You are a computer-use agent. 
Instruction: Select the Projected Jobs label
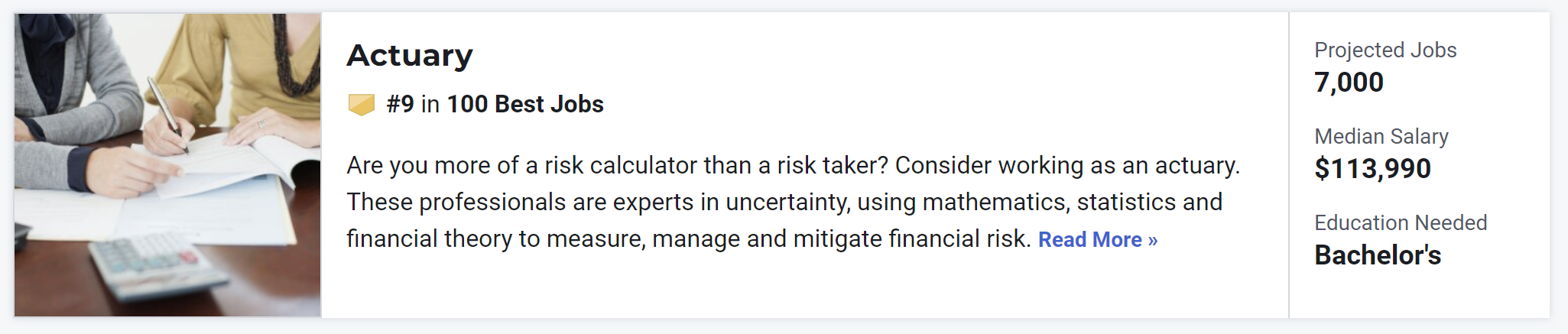pos(1385,50)
